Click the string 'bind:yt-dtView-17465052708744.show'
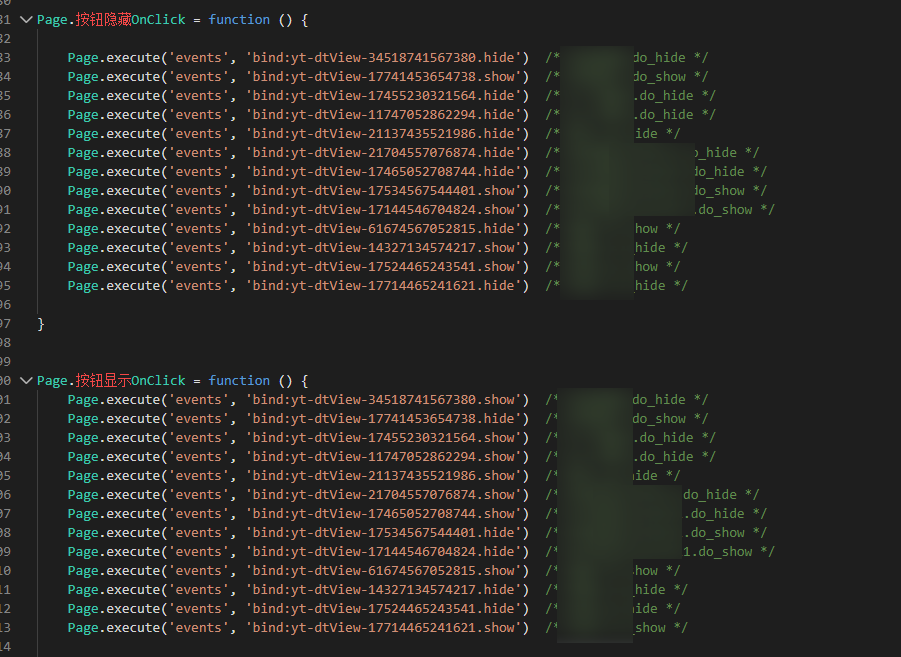This screenshot has height=657, width=901. (384, 513)
